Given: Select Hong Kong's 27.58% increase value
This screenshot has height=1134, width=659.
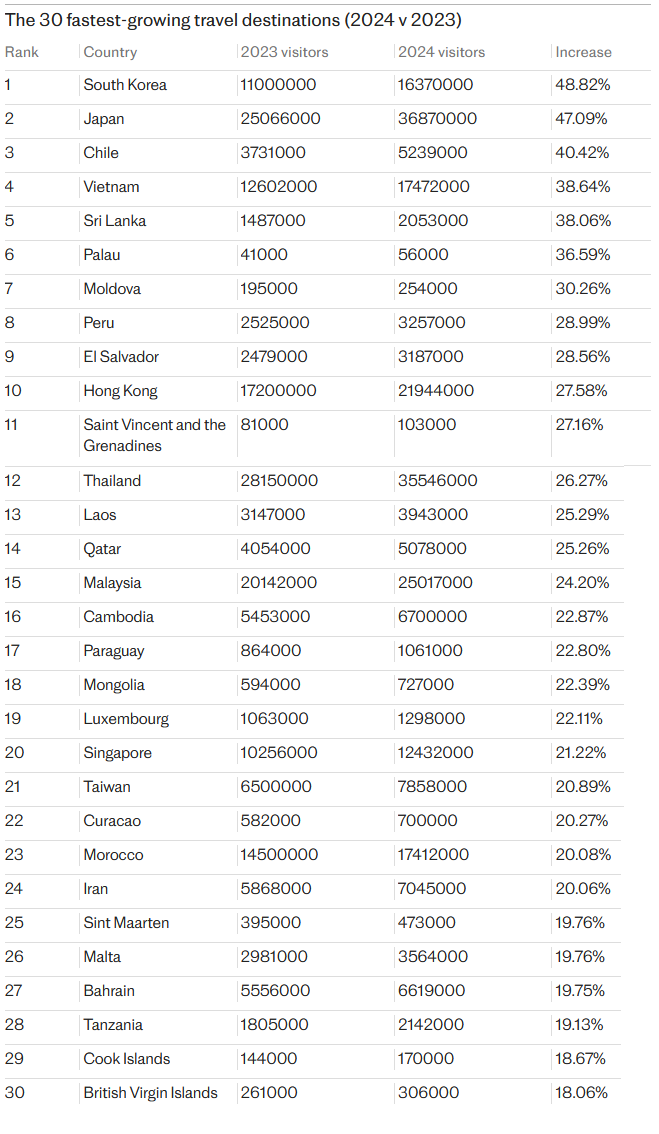Looking at the screenshot, I should 582,391.
